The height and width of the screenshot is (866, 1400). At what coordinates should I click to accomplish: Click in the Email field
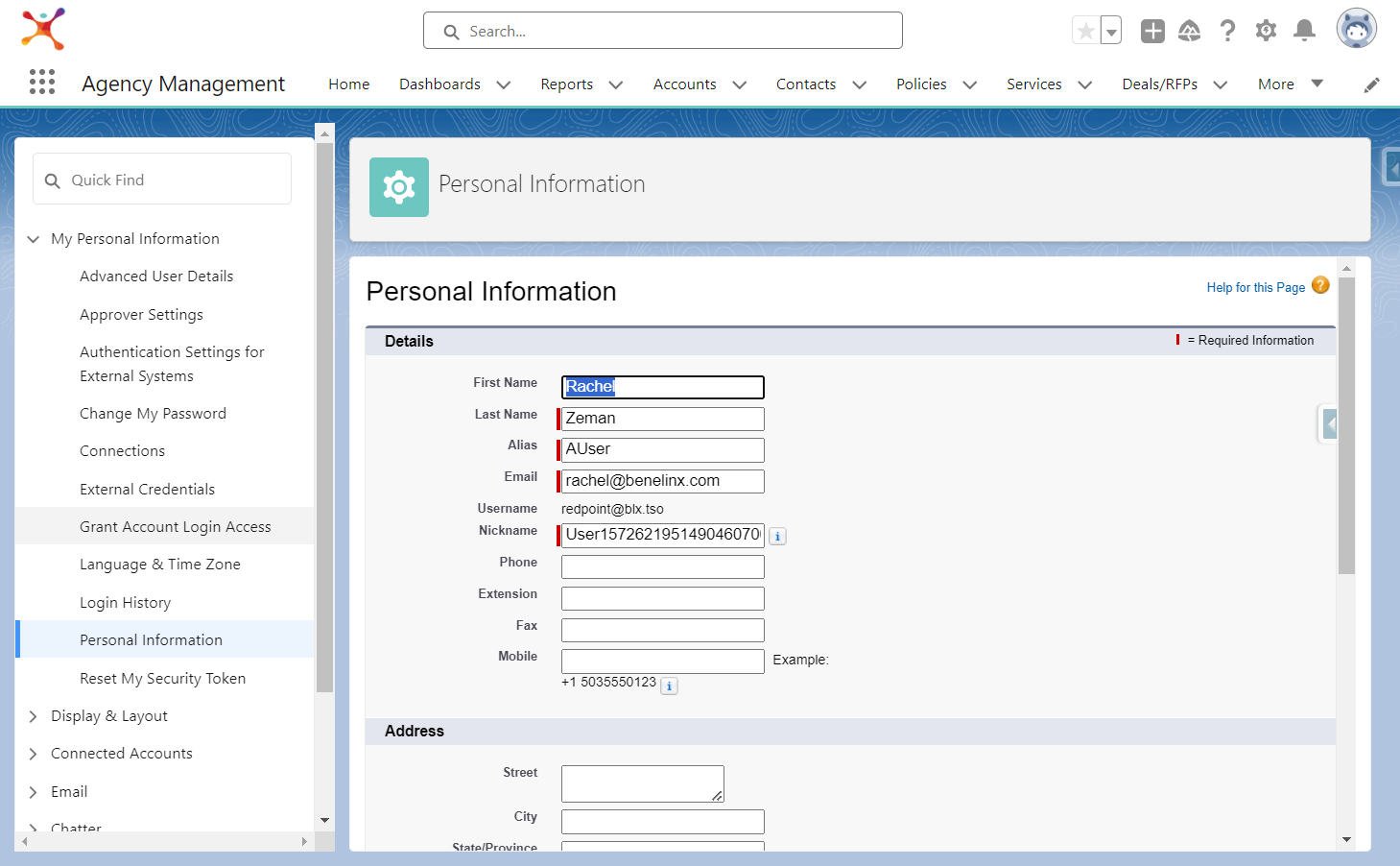coord(662,481)
